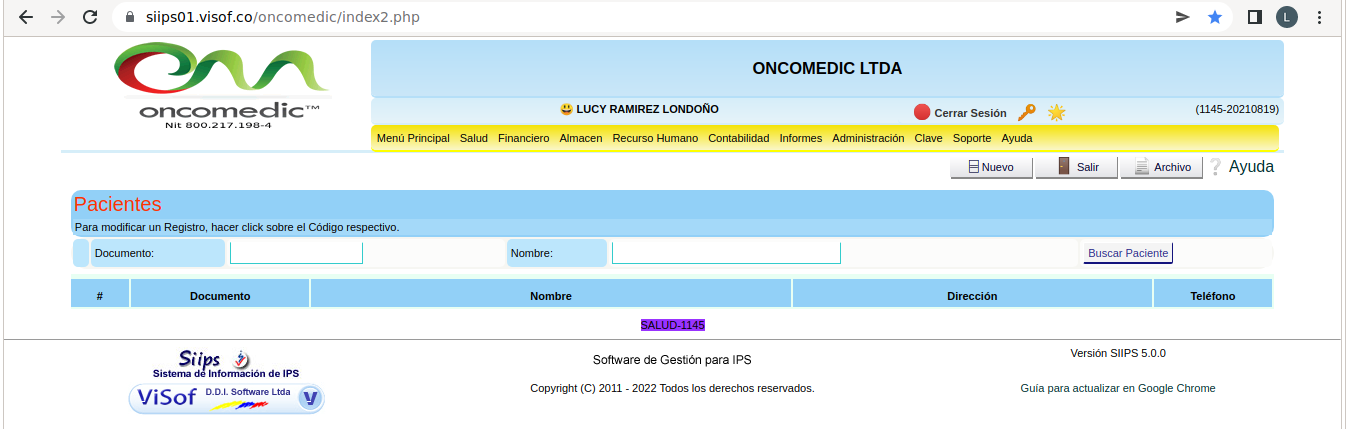The image size is (1346, 429).
Task: Click the red Cerrar Sesión icon
Action: (x=922, y=112)
